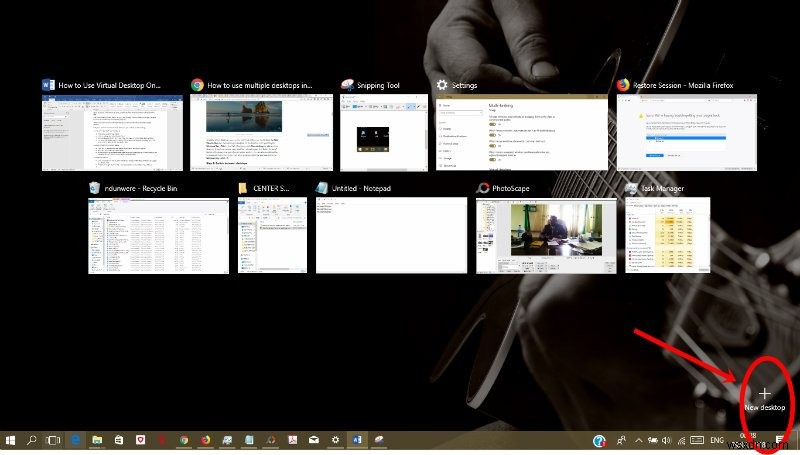Open File Explorer from the taskbar
800x455 pixels.
pyautogui.click(x=97, y=440)
